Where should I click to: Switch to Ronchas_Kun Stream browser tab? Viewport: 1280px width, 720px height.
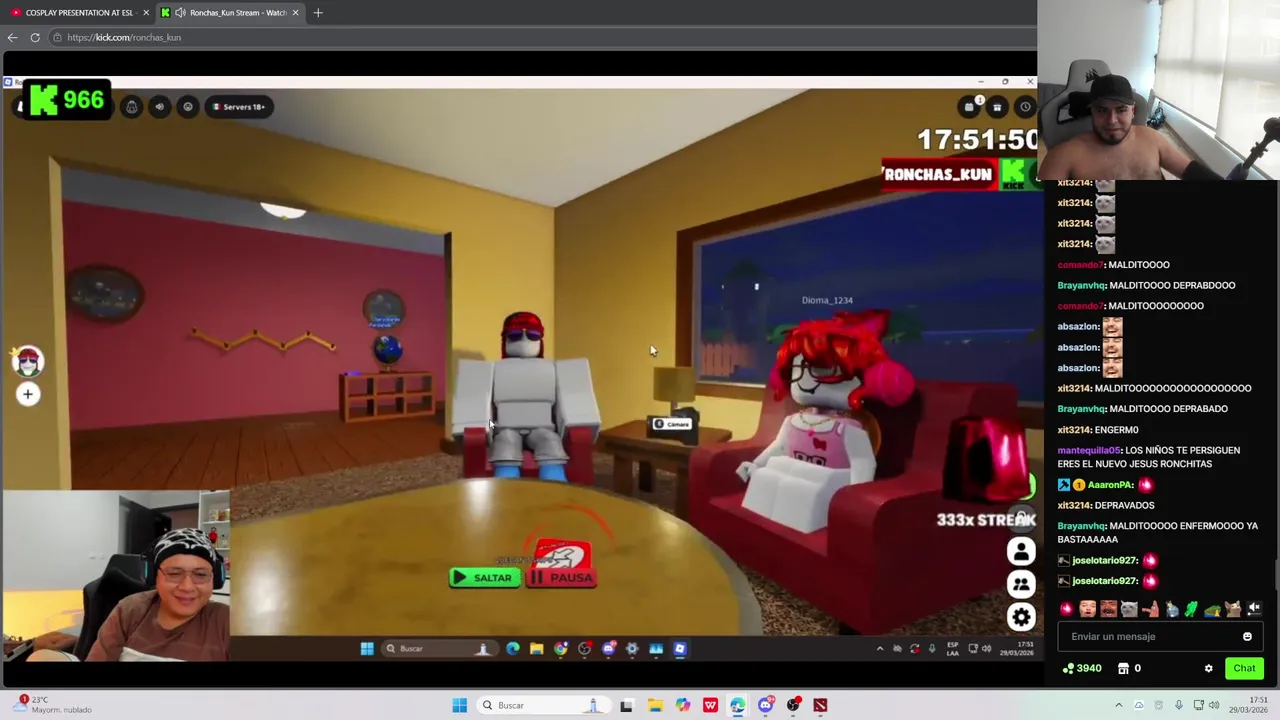(x=228, y=12)
